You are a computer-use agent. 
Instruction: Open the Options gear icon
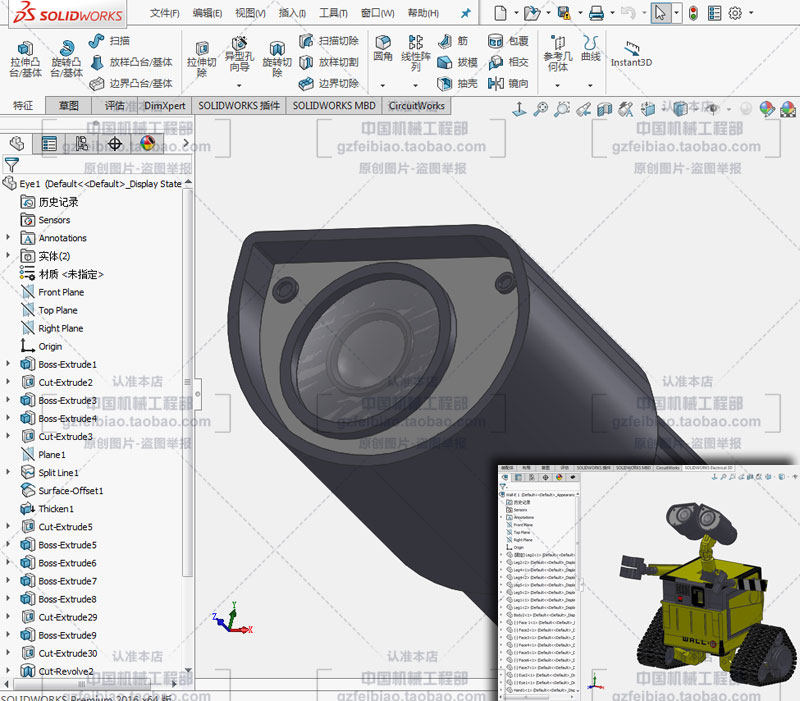(x=735, y=13)
